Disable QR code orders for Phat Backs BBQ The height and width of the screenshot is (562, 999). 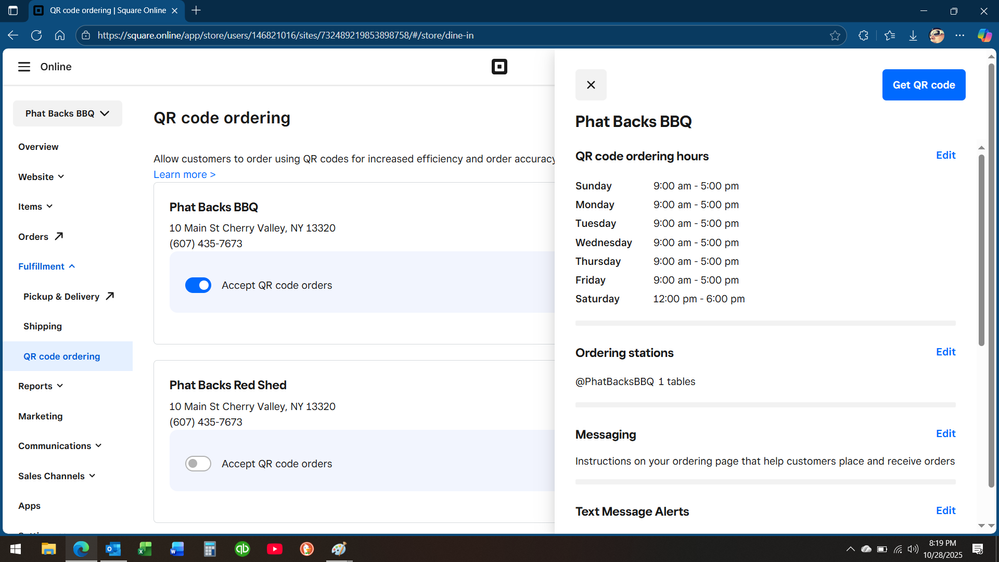198,285
